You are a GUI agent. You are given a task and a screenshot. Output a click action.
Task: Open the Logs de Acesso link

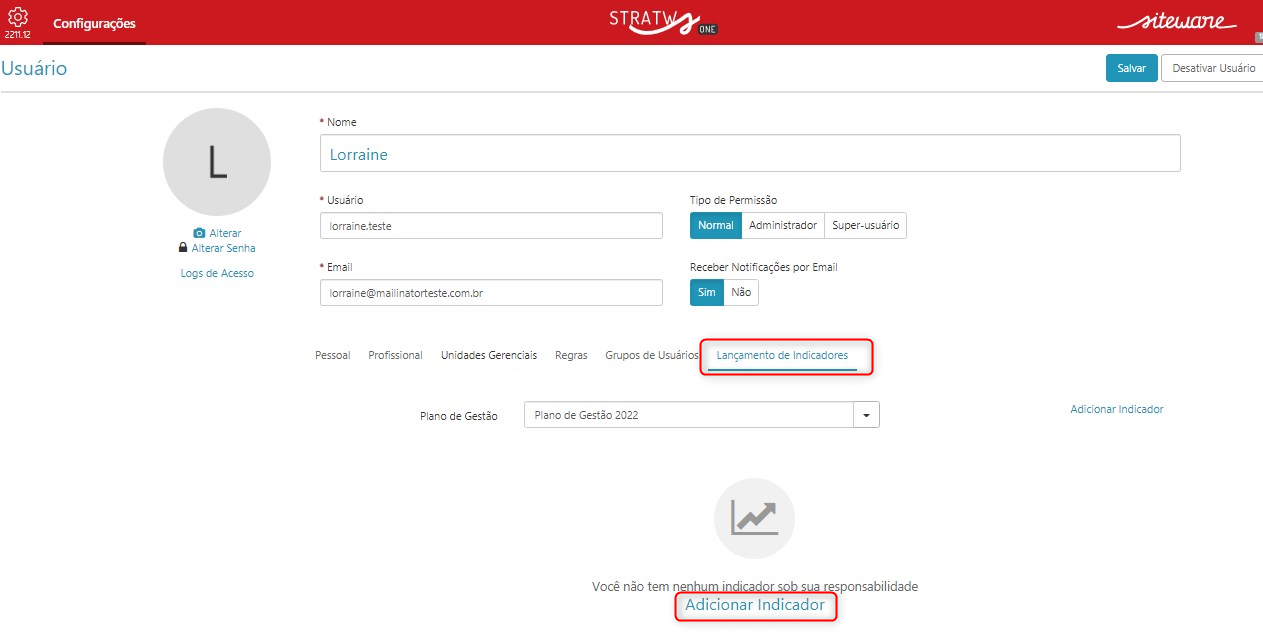pos(217,273)
